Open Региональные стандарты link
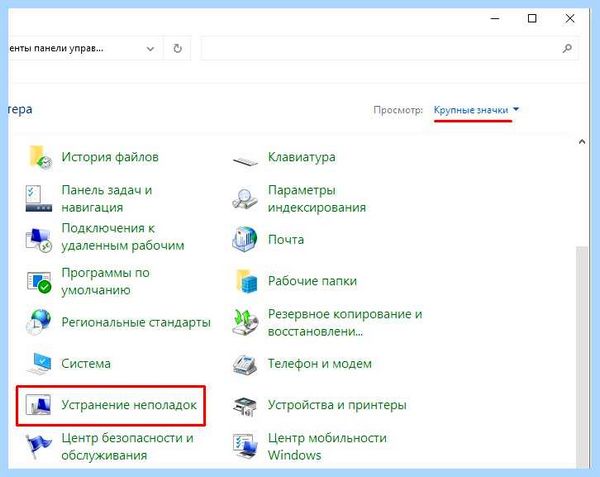 click(x=136, y=322)
